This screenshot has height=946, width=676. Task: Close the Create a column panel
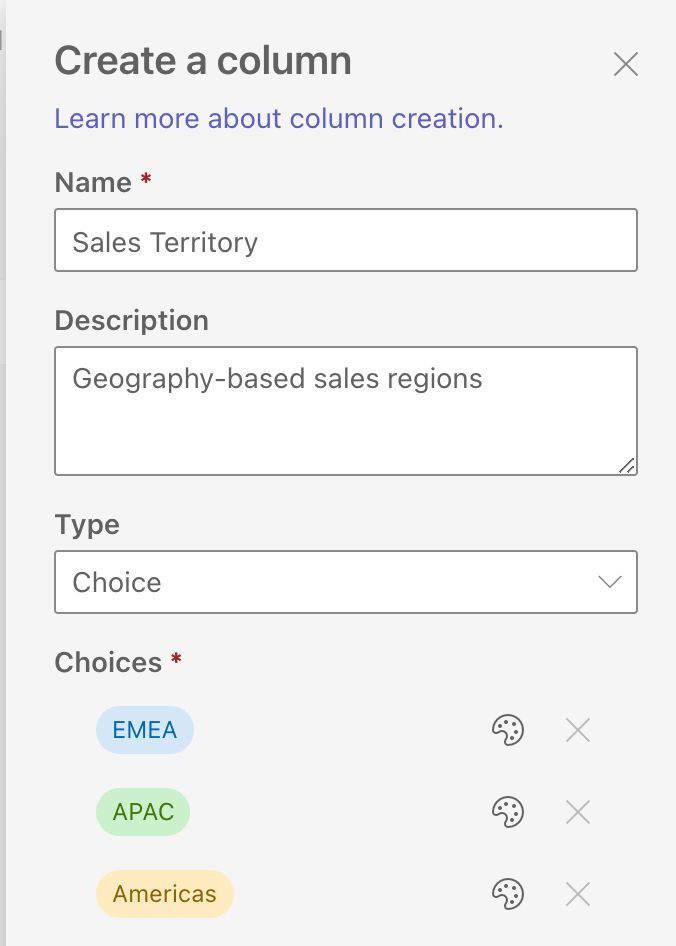(x=626, y=65)
